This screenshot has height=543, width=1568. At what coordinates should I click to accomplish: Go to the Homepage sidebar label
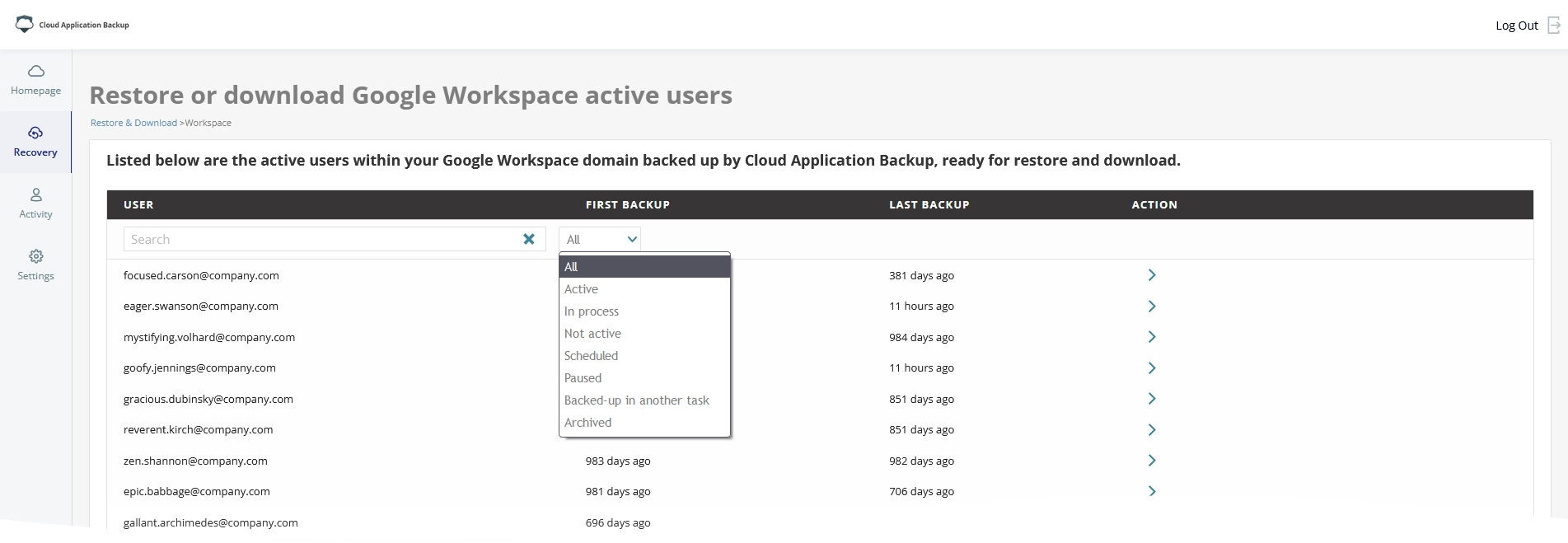coord(36,91)
